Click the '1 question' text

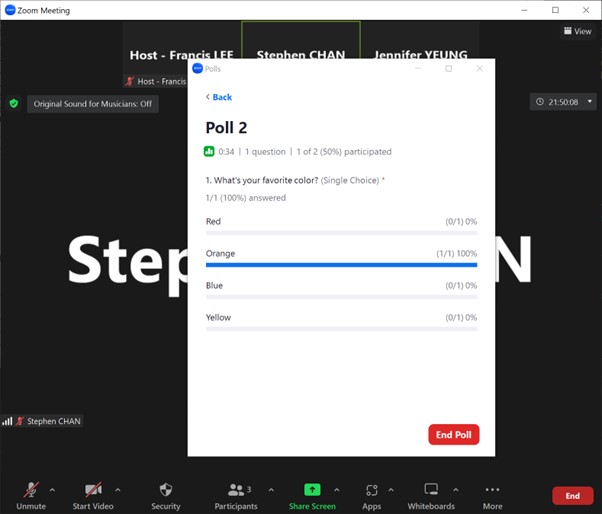tap(265, 152)
